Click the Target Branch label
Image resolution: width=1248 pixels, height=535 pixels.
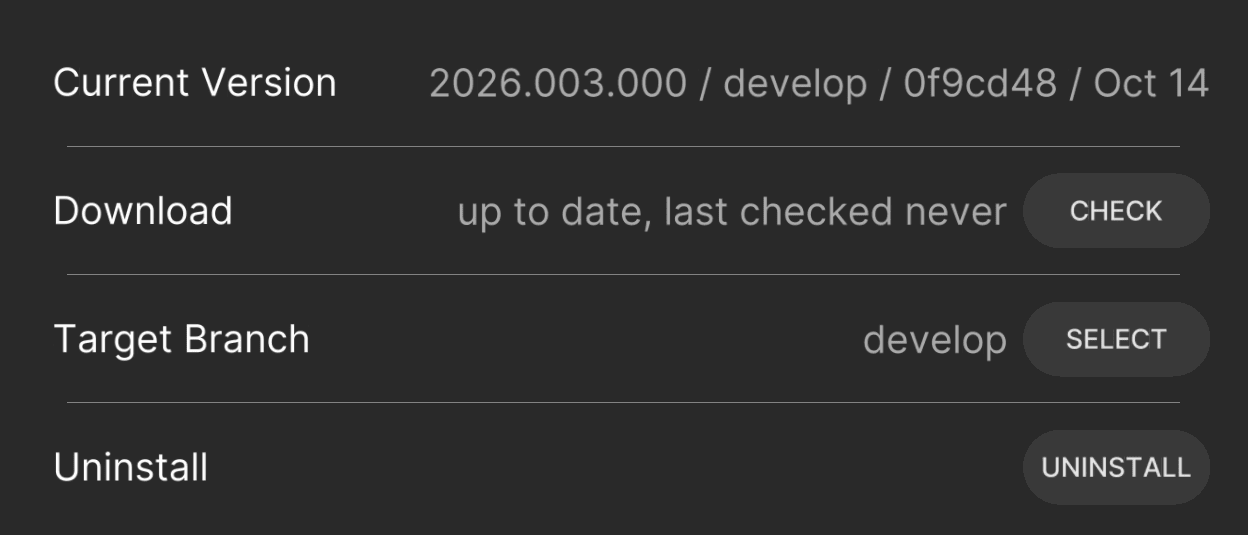182,340
